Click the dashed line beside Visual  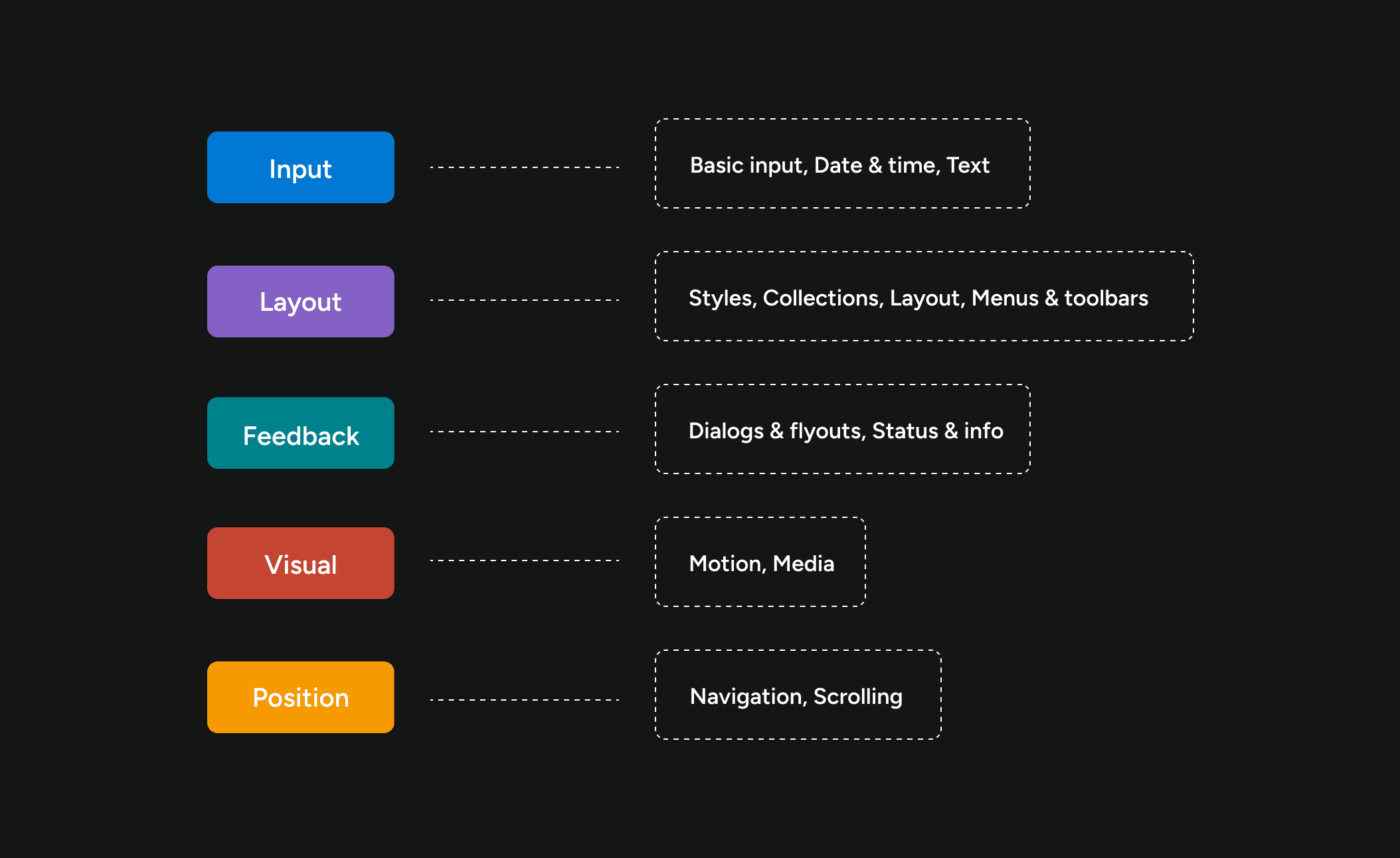click(x=525, y=560)
